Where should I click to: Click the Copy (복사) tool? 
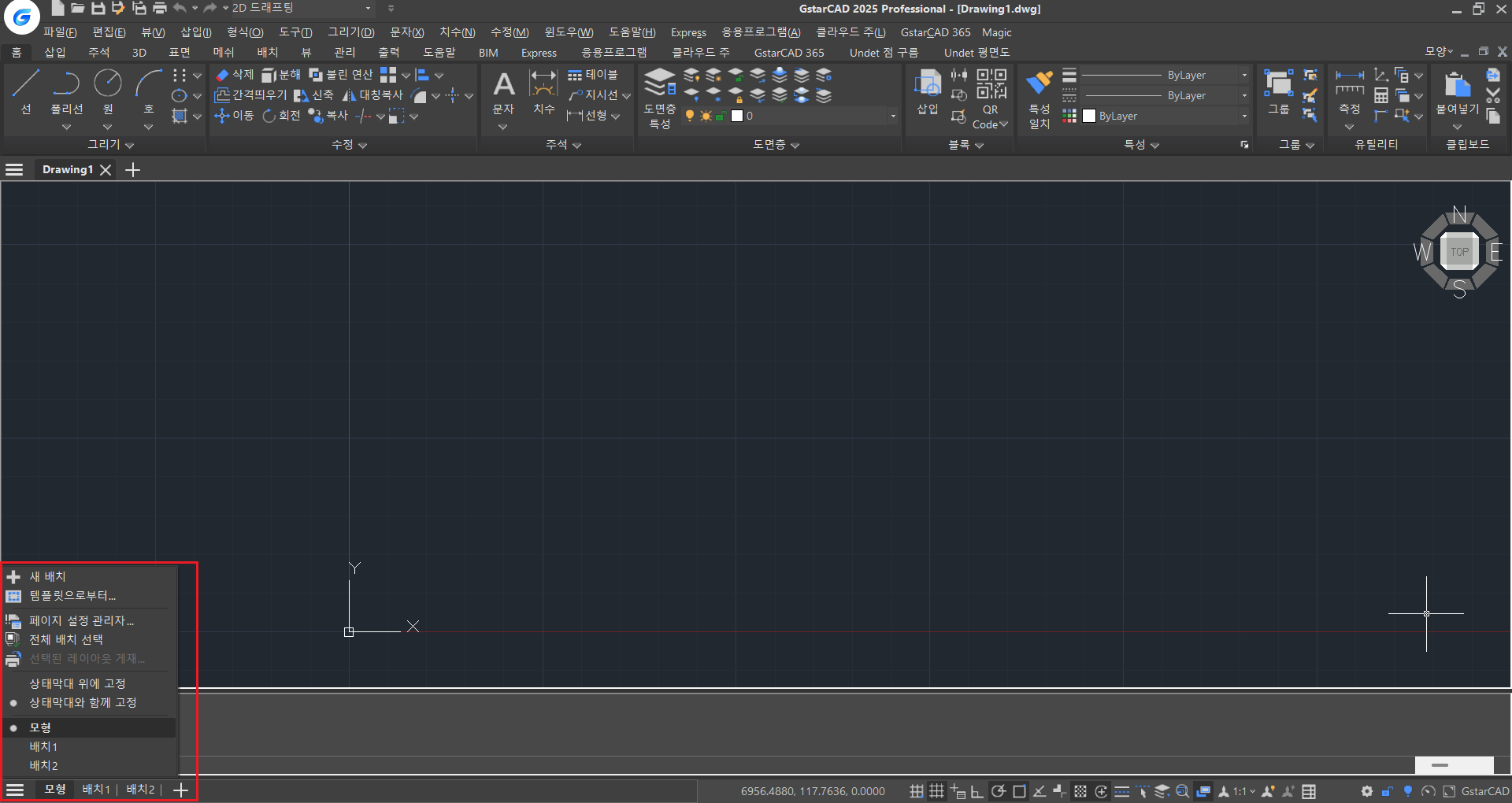pos(328,116)
